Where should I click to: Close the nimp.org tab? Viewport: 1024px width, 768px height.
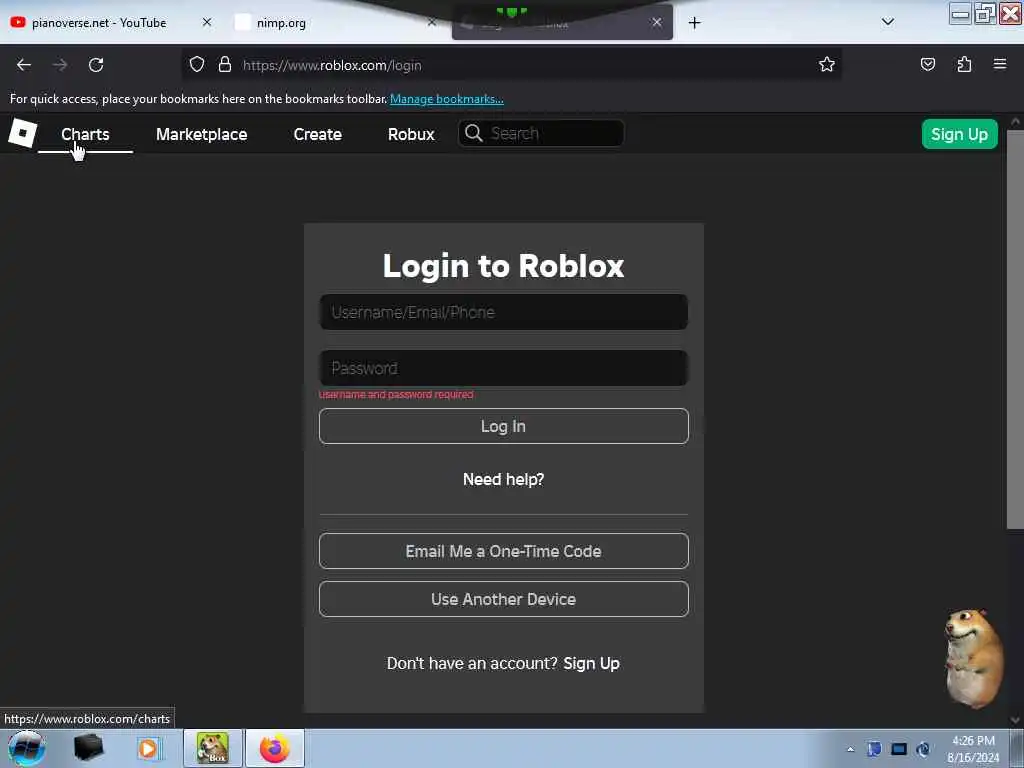click(432, 22)
